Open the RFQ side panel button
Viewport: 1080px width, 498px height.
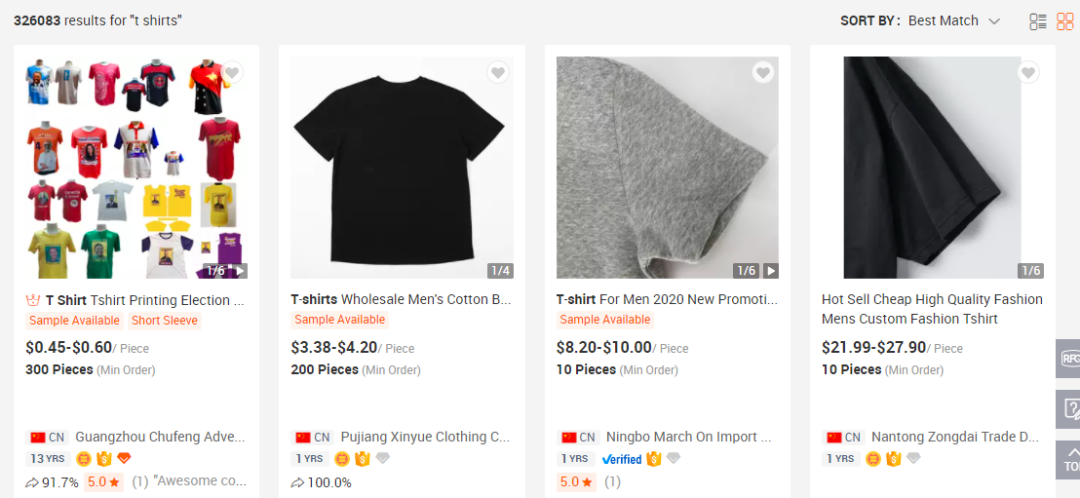point(1069,358)
